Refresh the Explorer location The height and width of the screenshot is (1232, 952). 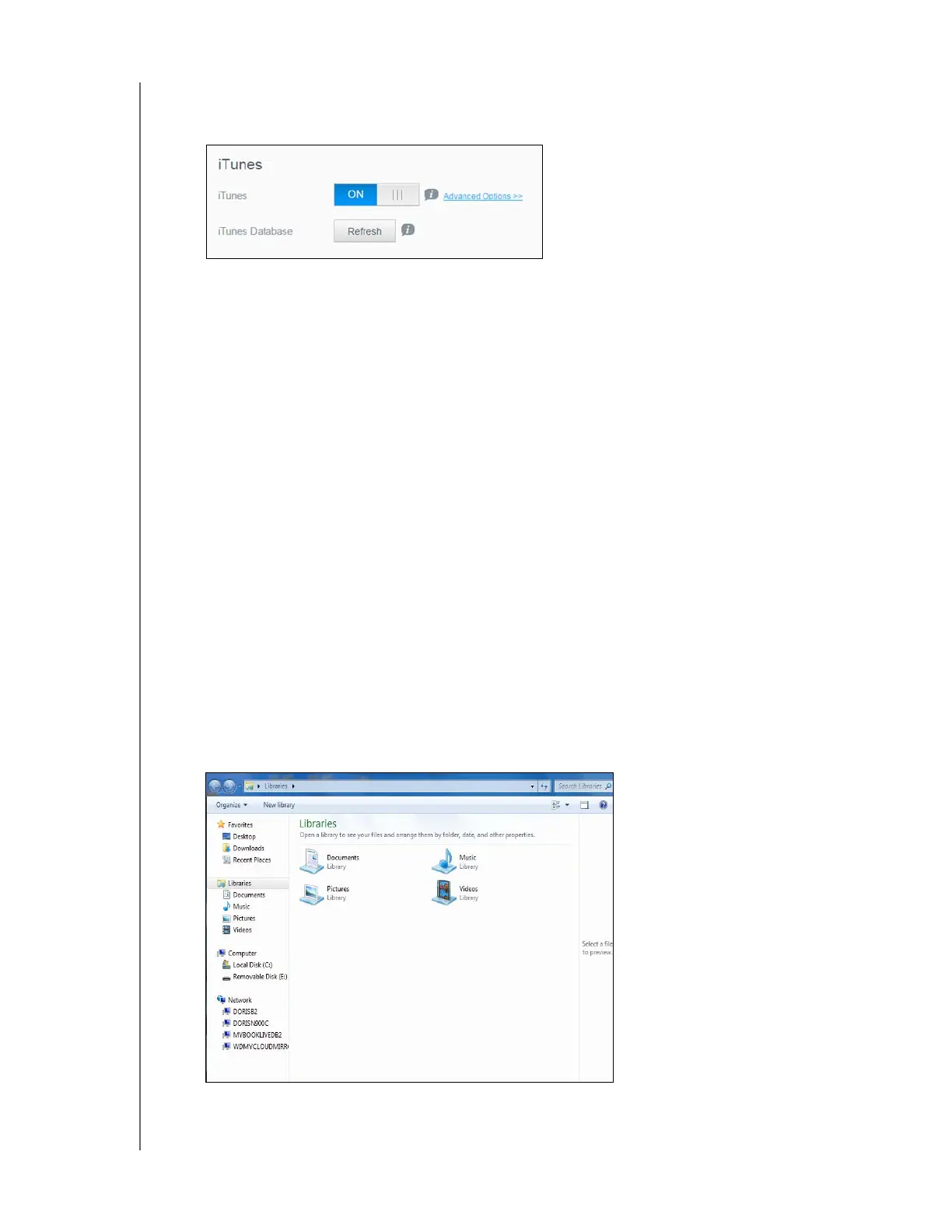pos(544,786)
